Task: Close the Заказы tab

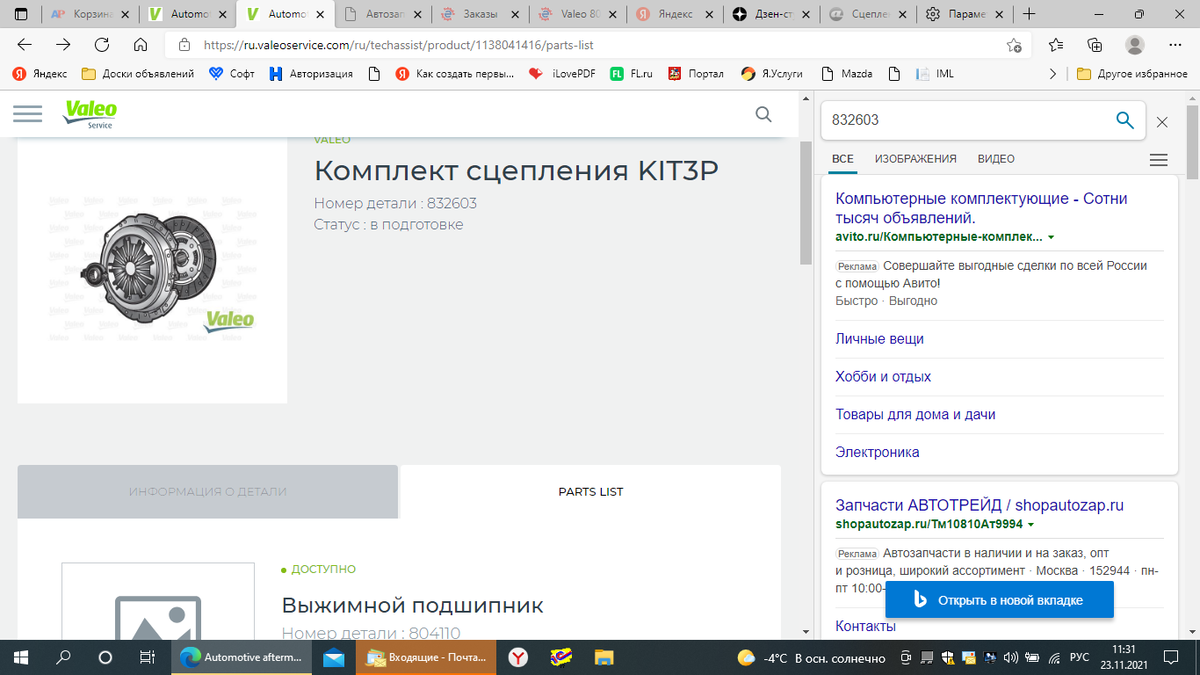Action: click(x=515, y=14)
